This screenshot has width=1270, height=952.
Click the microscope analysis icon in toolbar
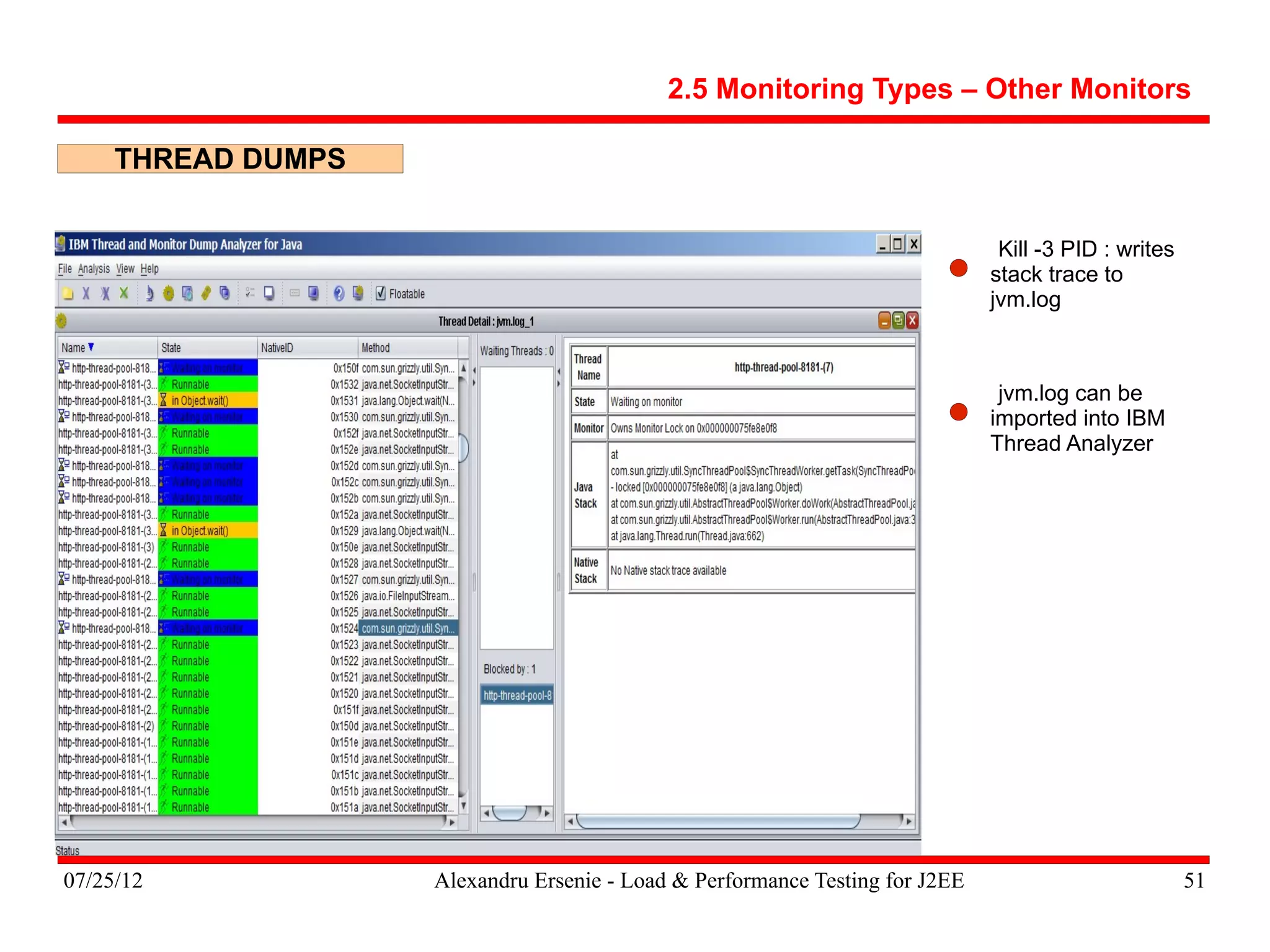(149, 293)
